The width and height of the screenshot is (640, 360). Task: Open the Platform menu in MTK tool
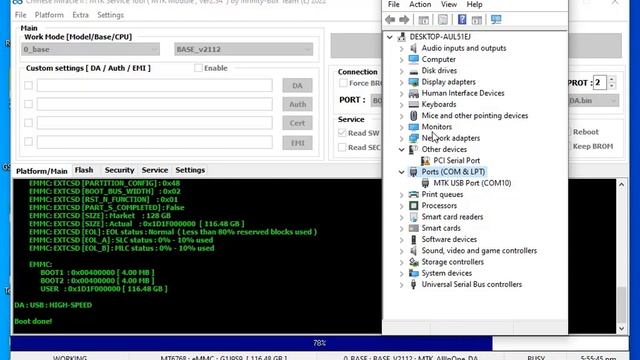coord(49,15)
